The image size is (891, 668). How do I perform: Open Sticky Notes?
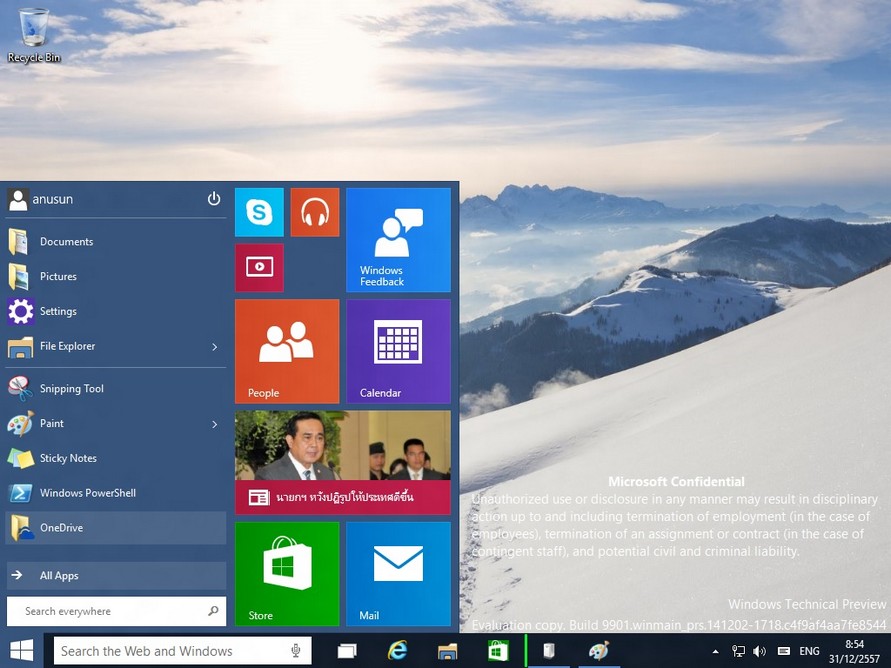click(116, 458)
